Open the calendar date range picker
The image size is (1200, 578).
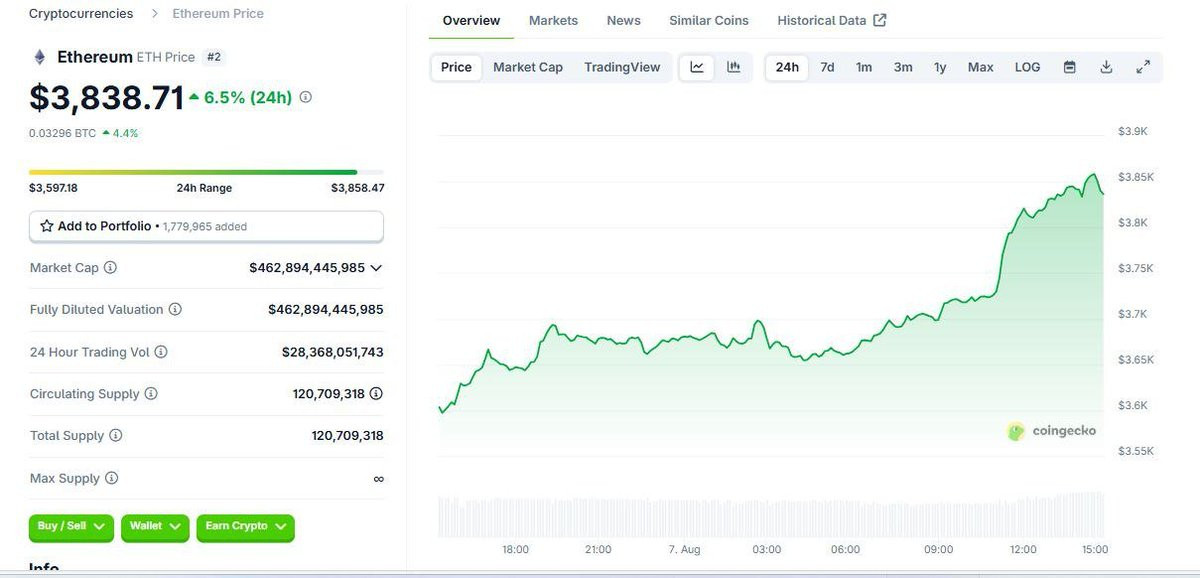[x=1069, y=67]
